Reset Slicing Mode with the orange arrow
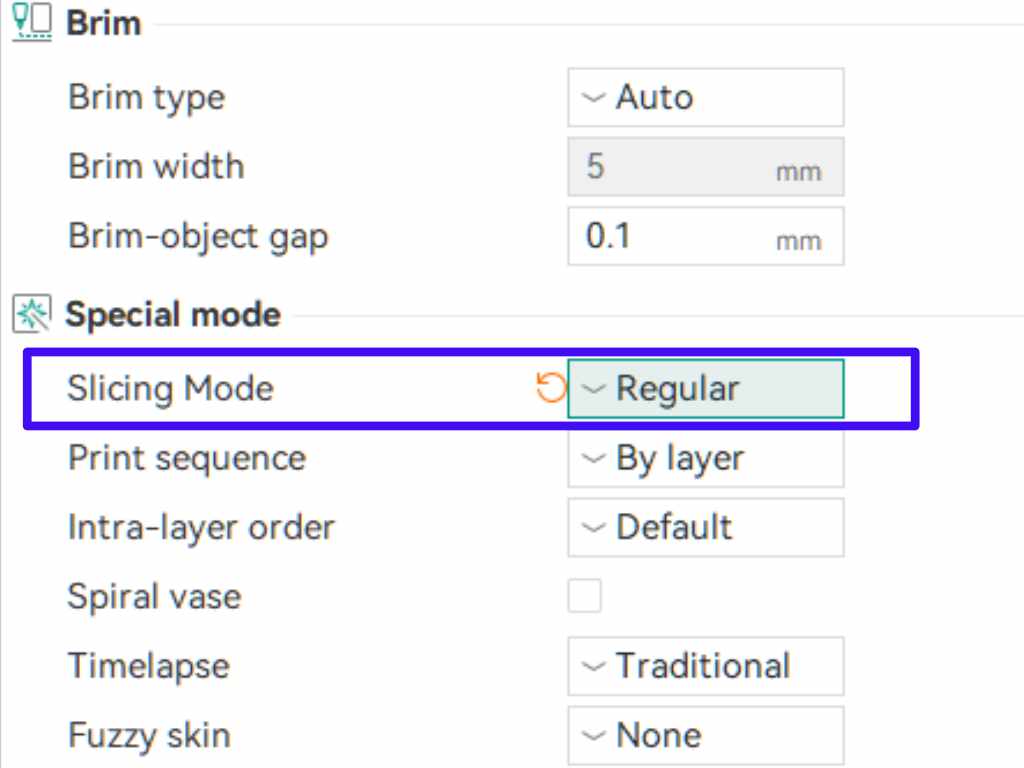 coord(551,387)
